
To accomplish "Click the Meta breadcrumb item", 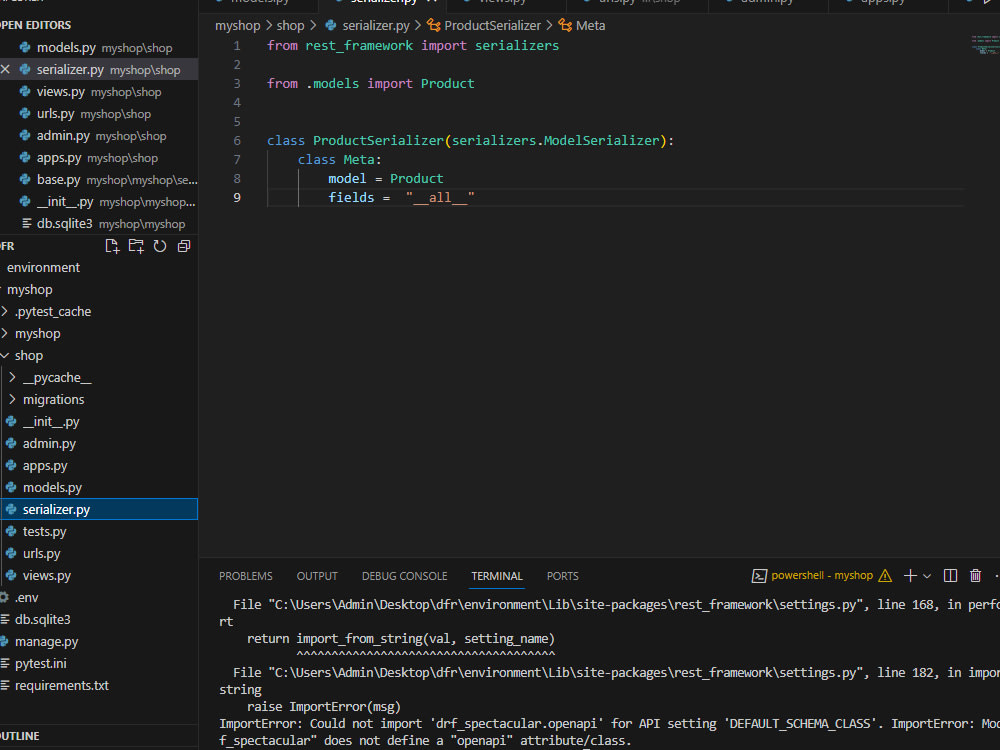I will (x=590, y=26).
